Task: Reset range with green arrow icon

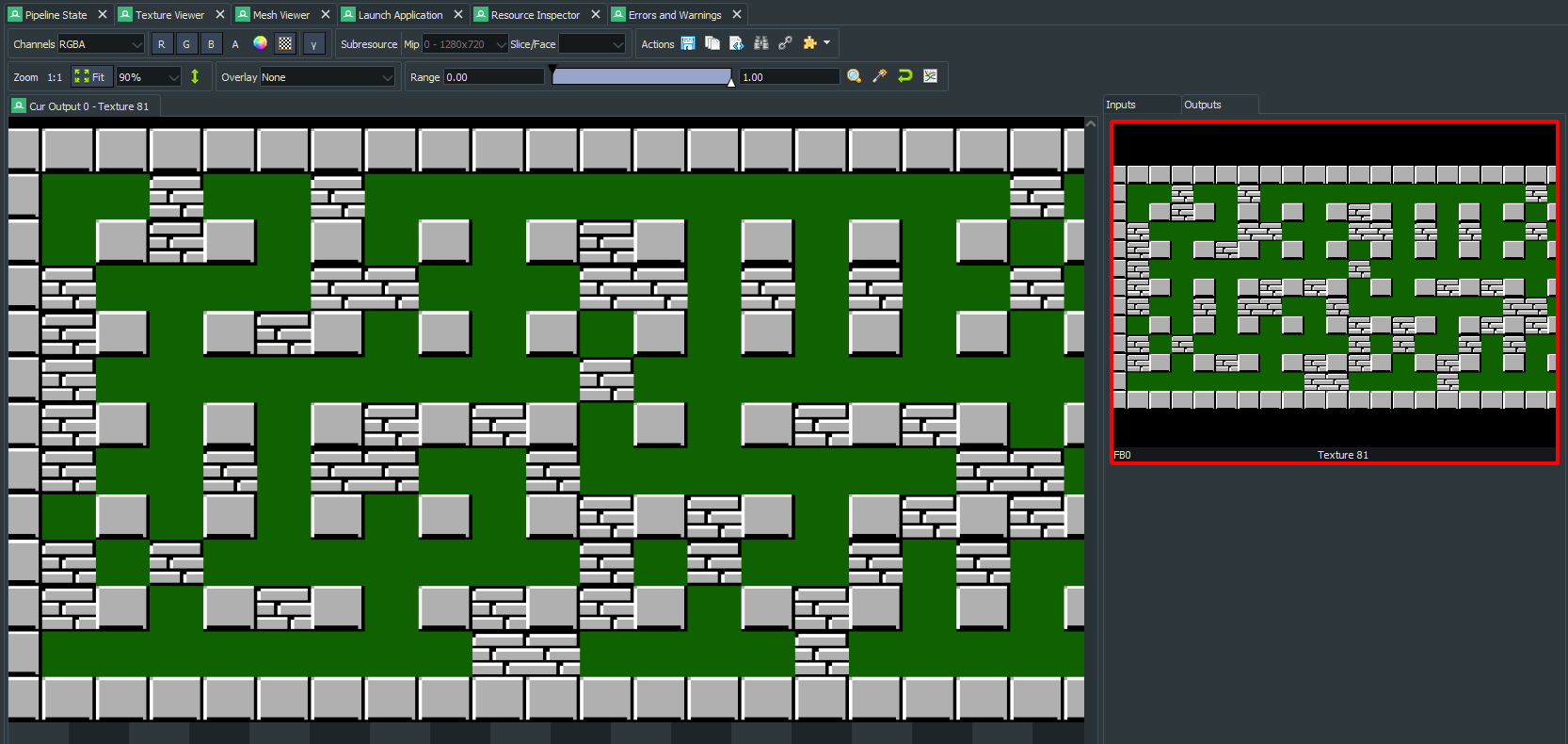Action: coord(905,76)
